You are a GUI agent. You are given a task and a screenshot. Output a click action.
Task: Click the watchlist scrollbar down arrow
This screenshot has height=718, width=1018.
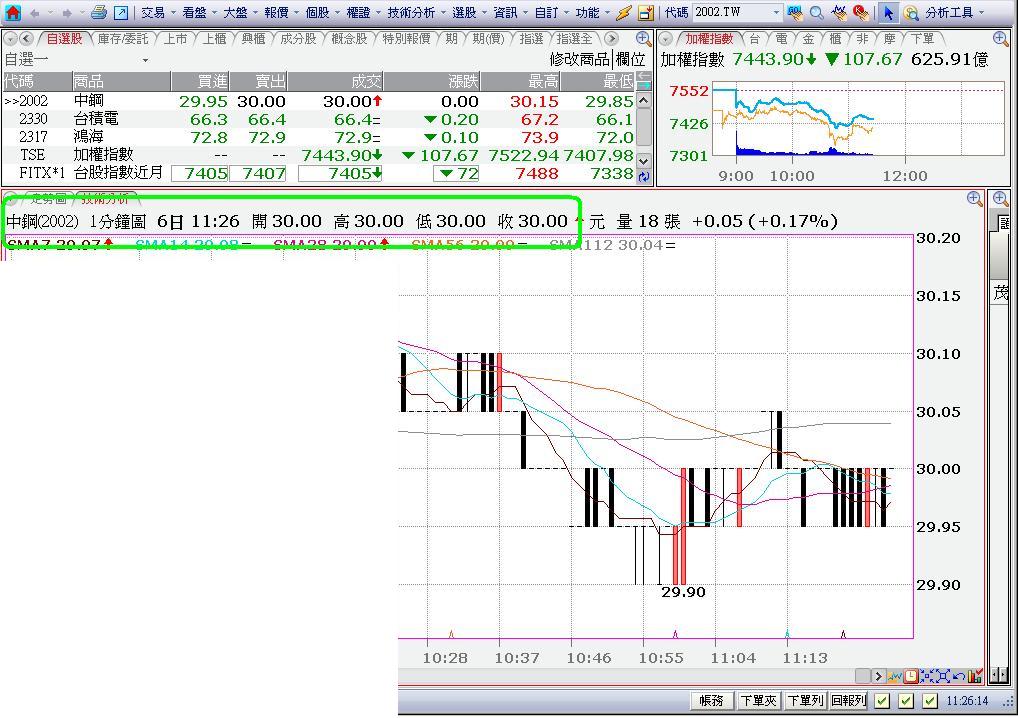643,160
